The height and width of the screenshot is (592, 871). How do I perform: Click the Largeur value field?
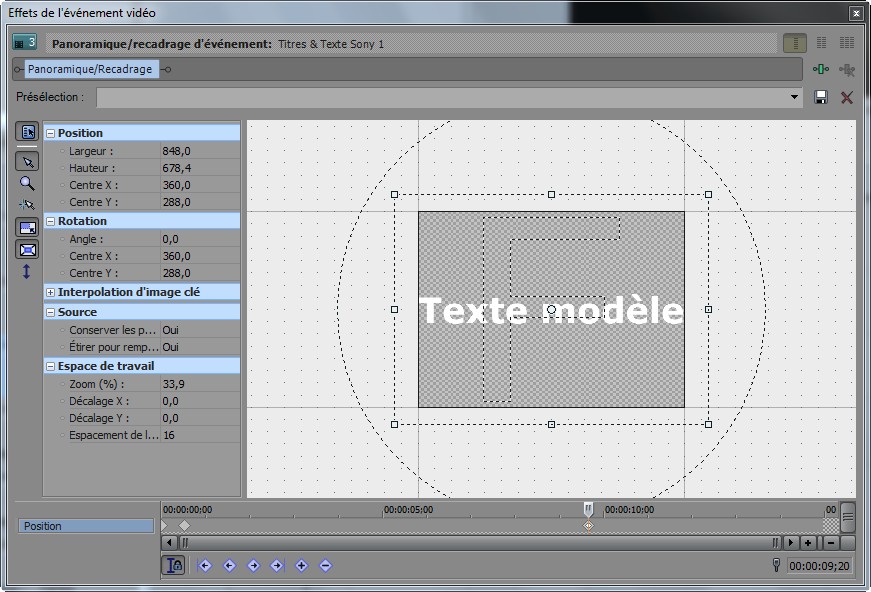click(x=199, y=151)
